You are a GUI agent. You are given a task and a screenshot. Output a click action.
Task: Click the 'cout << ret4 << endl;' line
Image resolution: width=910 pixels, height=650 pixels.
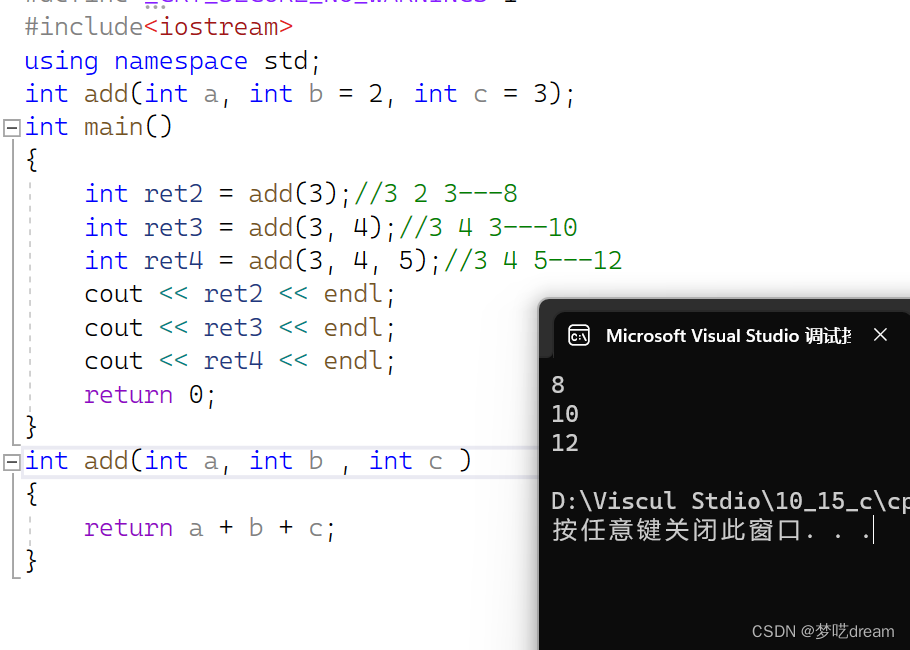click(240, 361)
